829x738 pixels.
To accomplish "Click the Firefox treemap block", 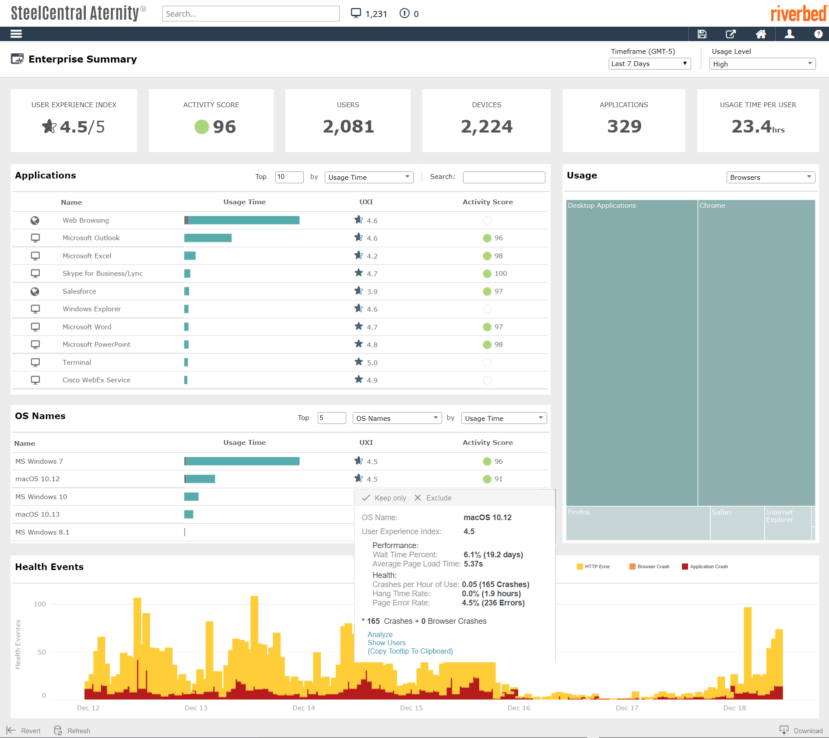I will click(x=638, y=523).
